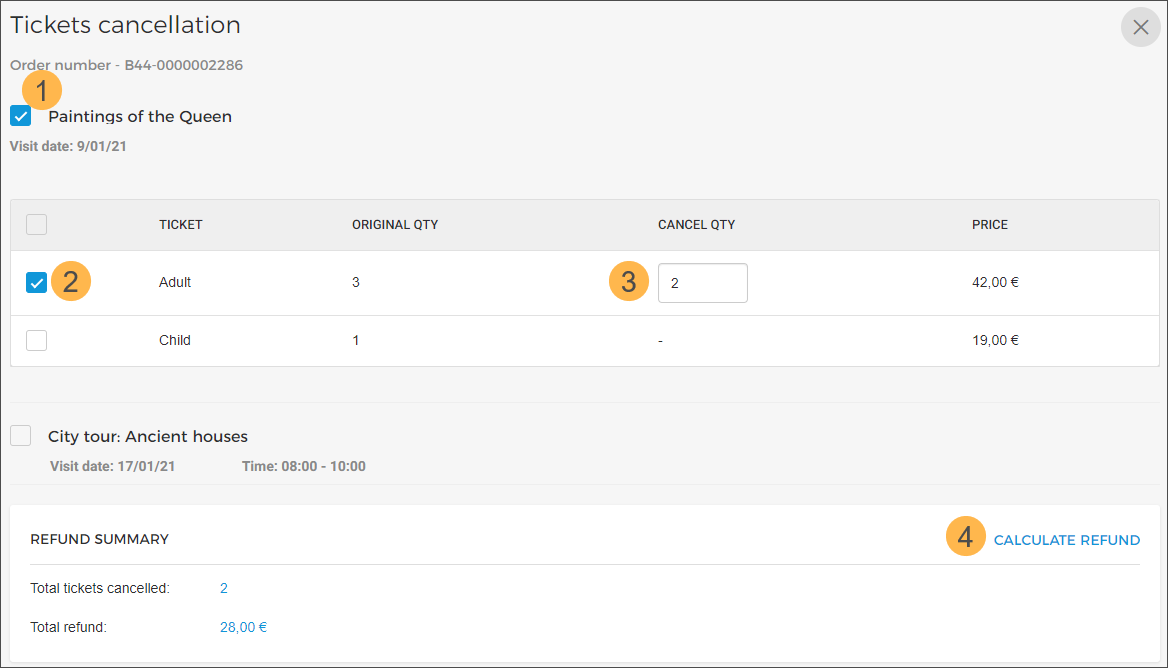Screen dimensions: 1168x668
Task: Click the orange step 3 badge
Action: click(x=628, y=282)
